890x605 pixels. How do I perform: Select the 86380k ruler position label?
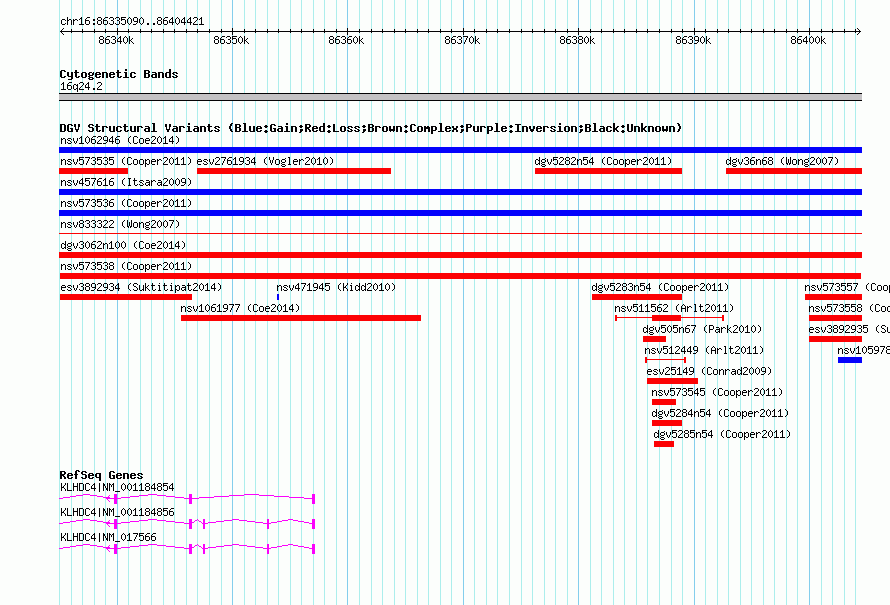coord(577,40)
